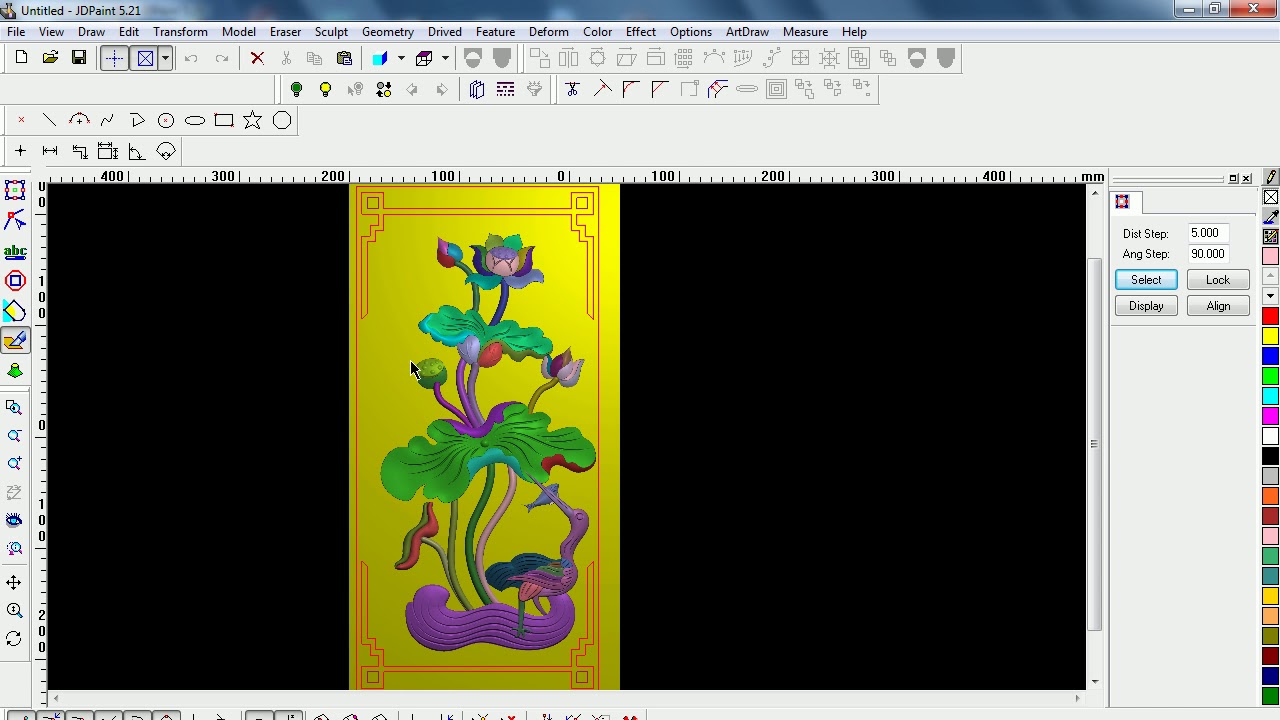Select the Point drawing tool (red x)
The height and width of the screenshot is (720, 1280).
tap(21, 121)
